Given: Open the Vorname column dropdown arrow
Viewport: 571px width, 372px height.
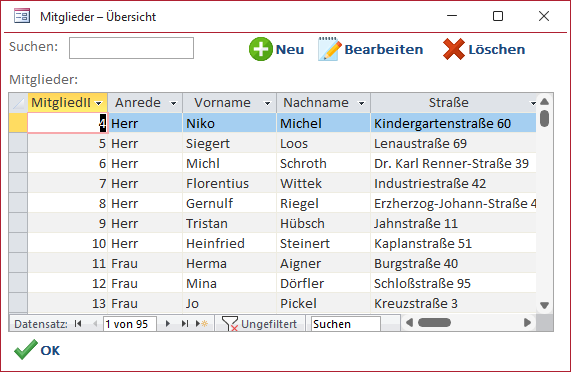Looking at the screenshot, I should pyautogui.click(x=268, y=103).
